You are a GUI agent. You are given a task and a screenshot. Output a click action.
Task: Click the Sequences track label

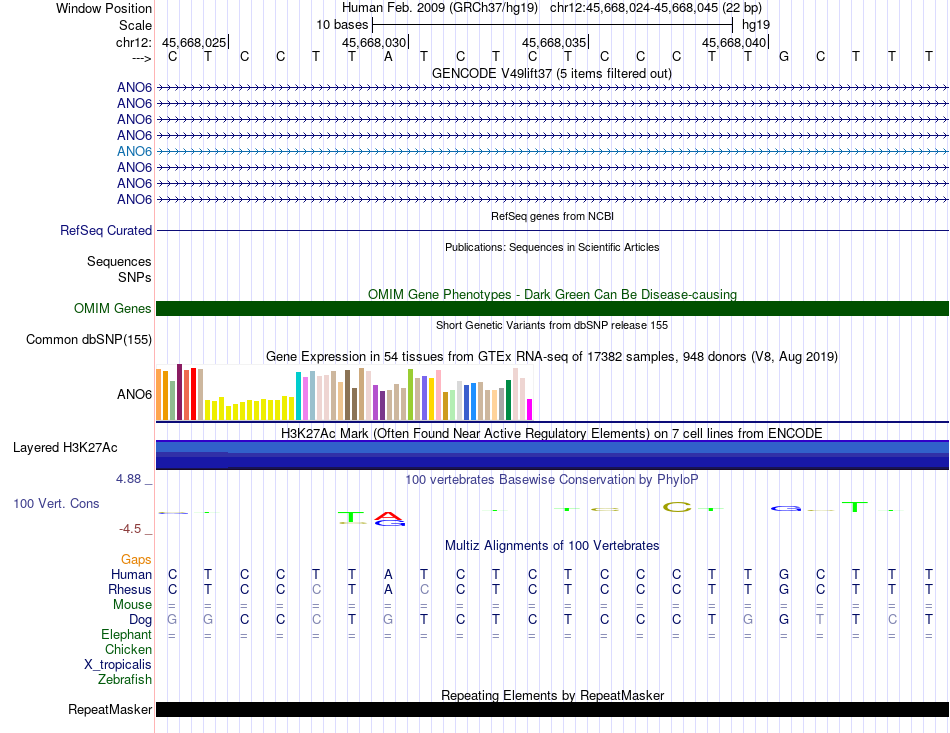point(119,262)
